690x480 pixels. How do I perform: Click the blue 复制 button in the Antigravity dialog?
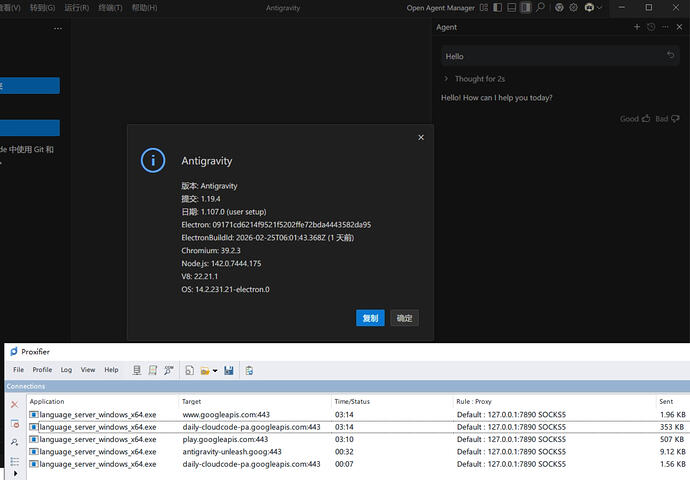[370, 318]
